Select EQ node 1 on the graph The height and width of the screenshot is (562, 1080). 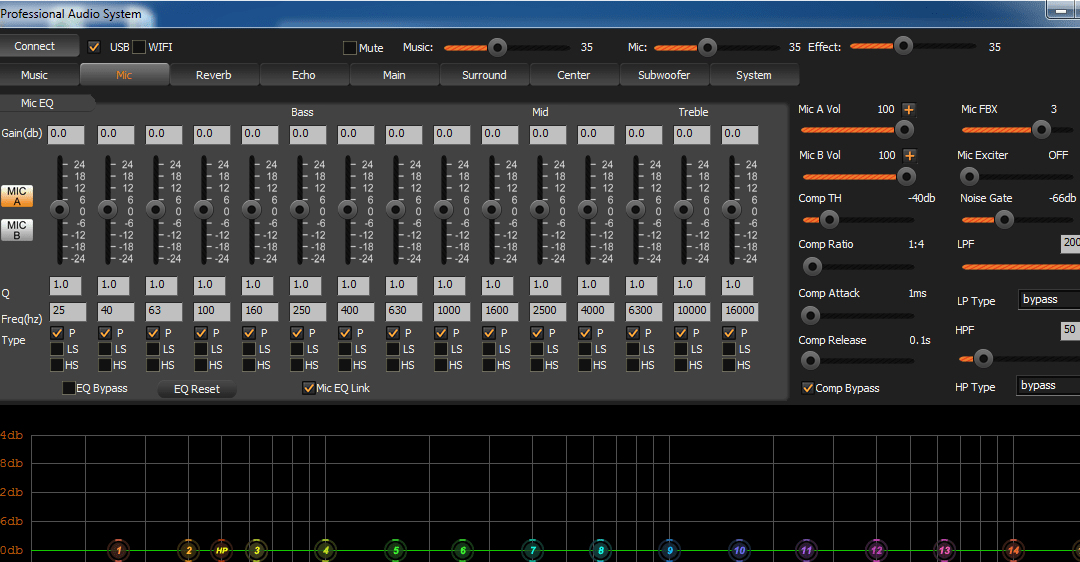coord(119,550)
